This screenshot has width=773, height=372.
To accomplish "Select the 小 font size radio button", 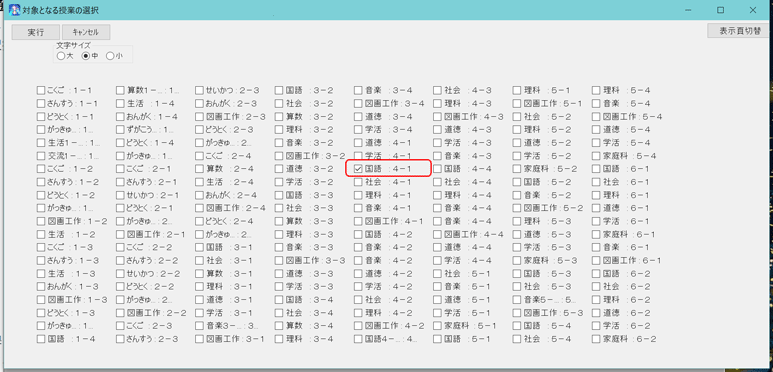I will coord(110,56).
